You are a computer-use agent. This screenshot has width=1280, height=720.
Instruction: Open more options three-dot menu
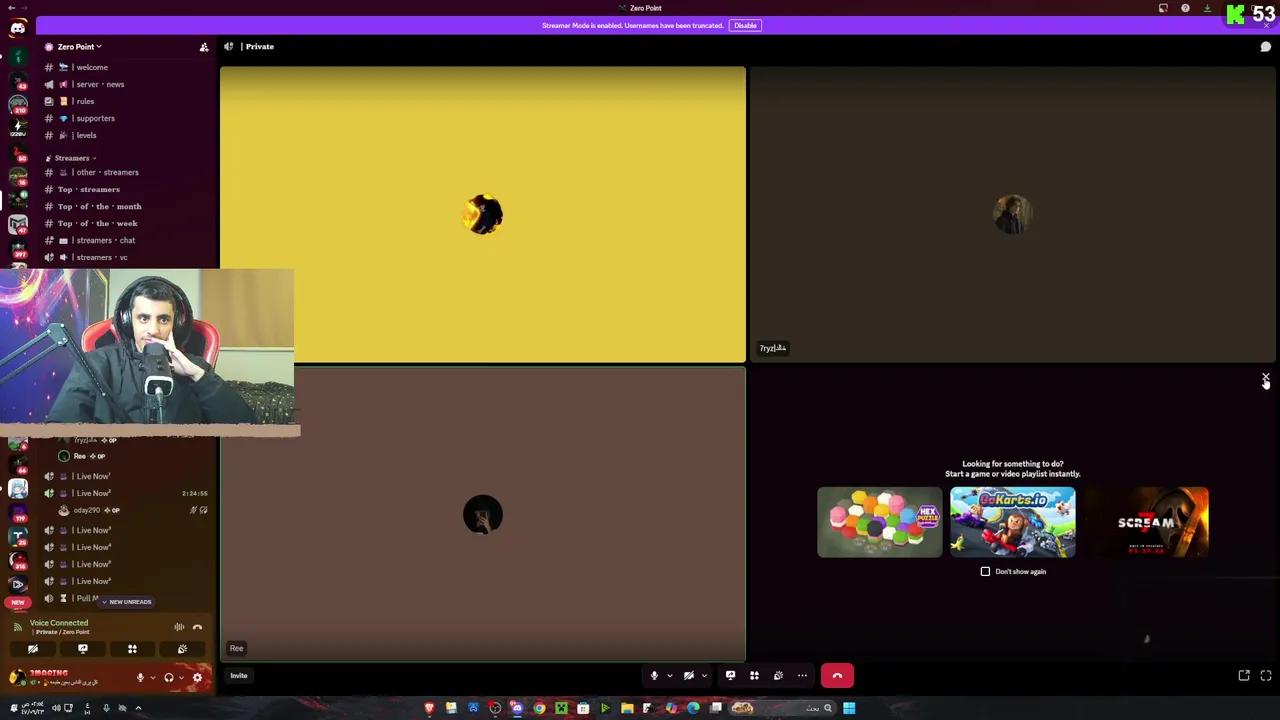[x=802, y=676]
